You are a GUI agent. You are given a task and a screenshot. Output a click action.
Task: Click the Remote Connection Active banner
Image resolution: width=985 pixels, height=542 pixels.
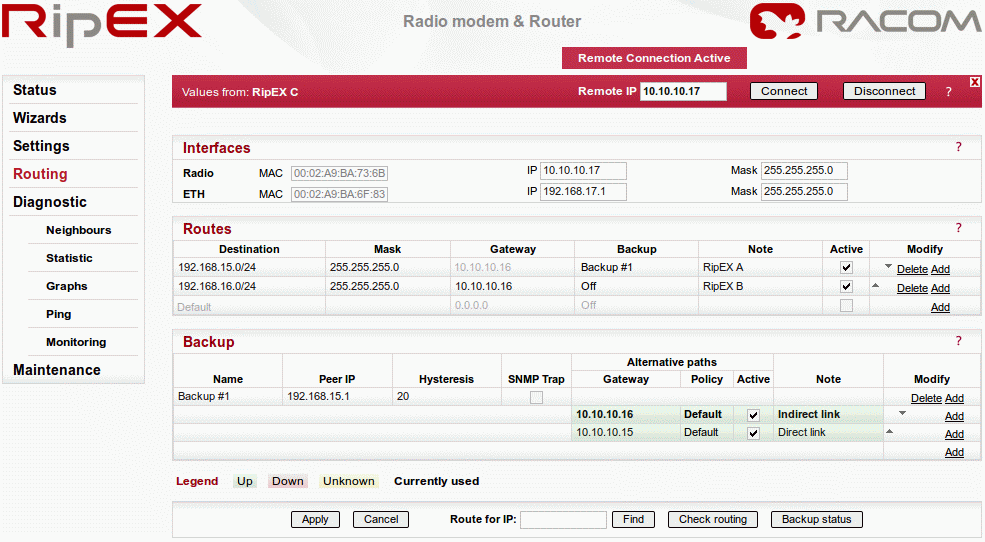pyautogui.click(x=654, y=58)
